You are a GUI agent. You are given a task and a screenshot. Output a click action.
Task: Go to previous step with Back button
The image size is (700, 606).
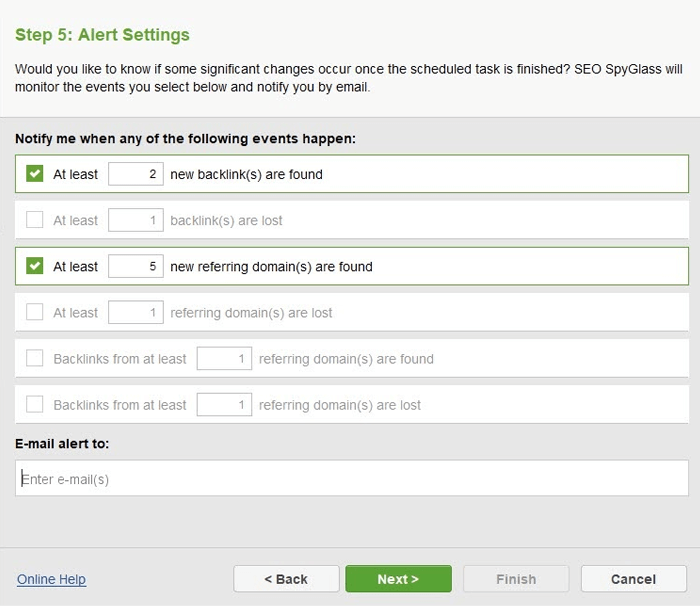286,579
